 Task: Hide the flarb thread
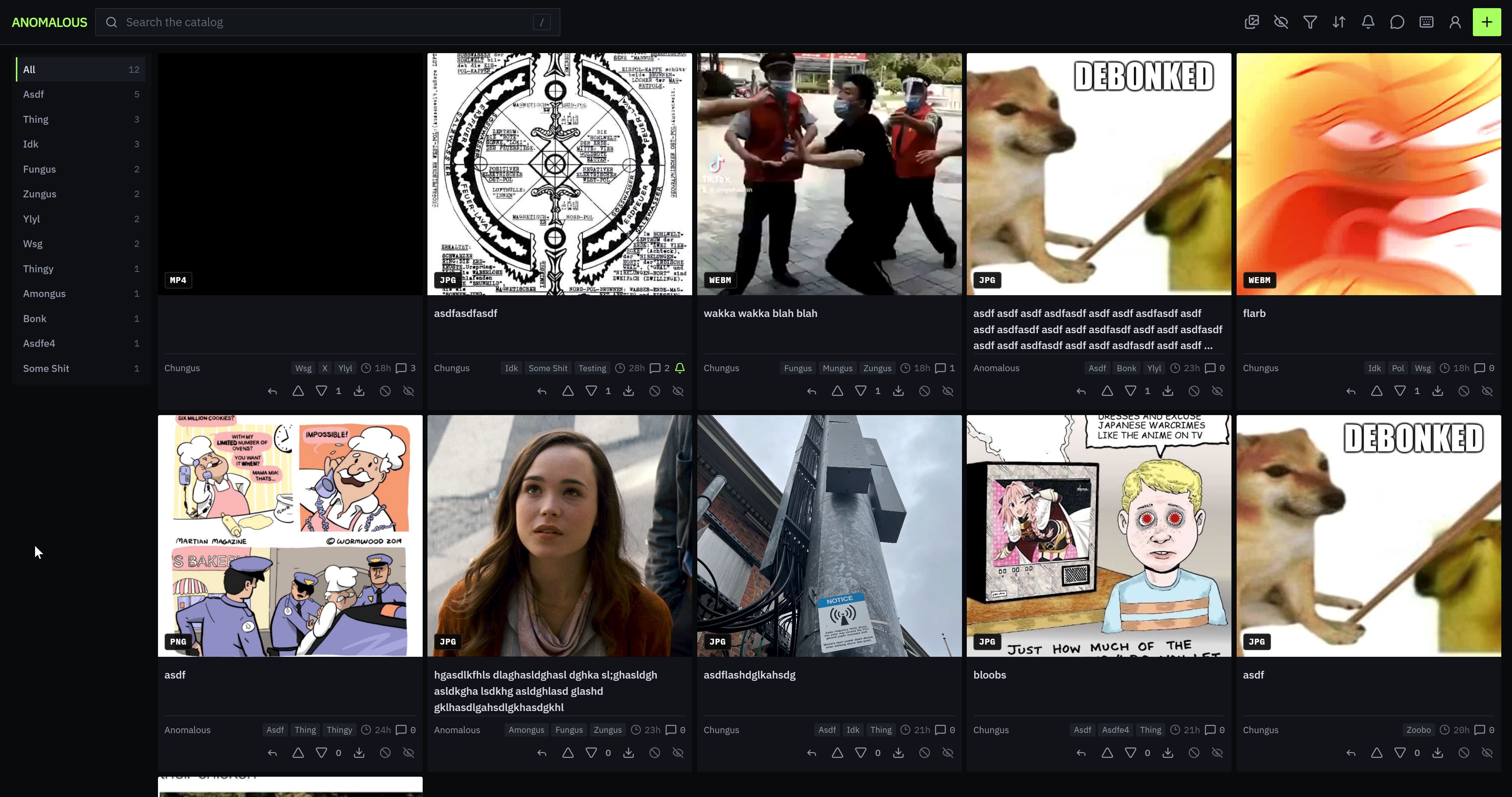point(1487,391)
